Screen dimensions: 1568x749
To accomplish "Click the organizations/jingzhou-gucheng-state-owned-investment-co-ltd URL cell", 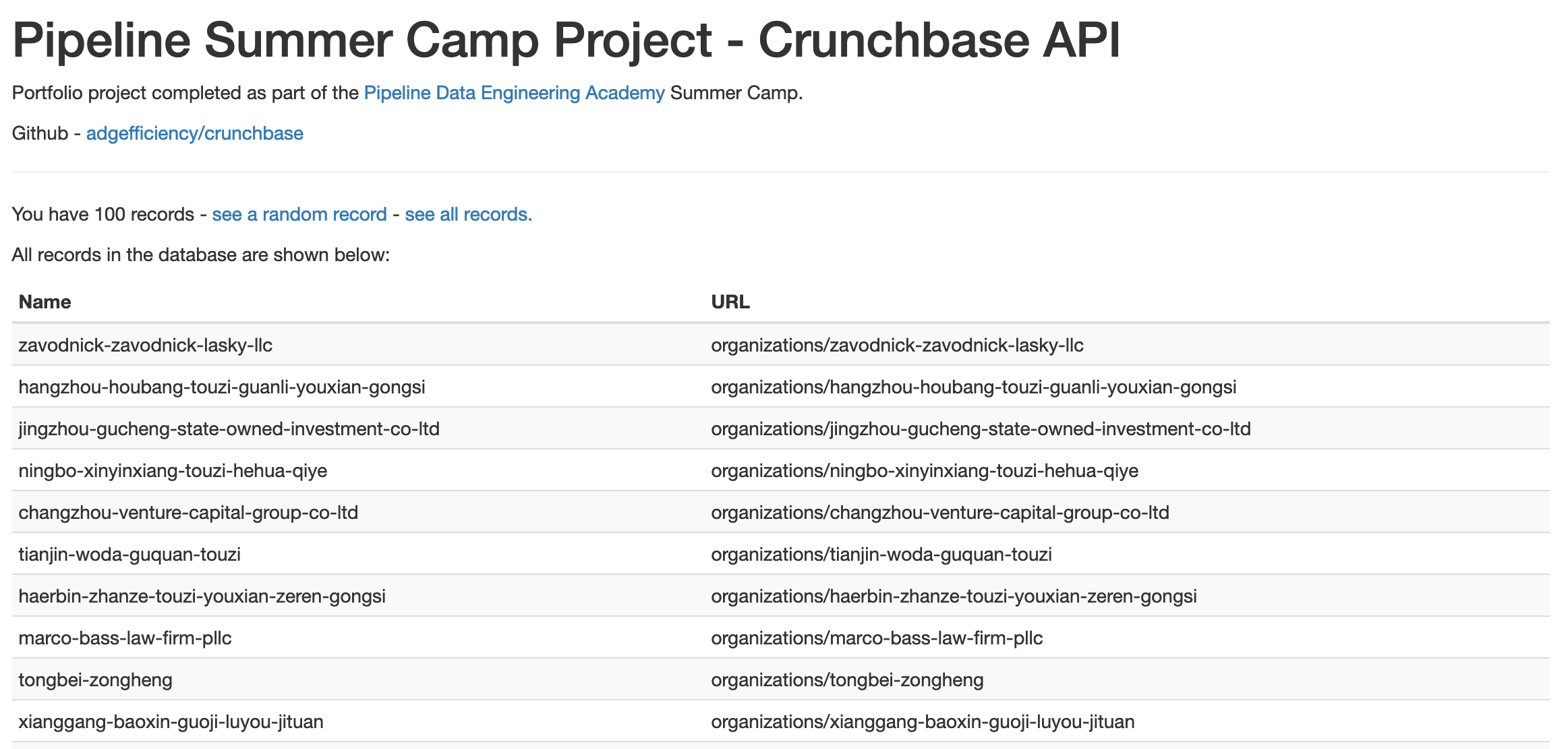I will point(1127,428).
